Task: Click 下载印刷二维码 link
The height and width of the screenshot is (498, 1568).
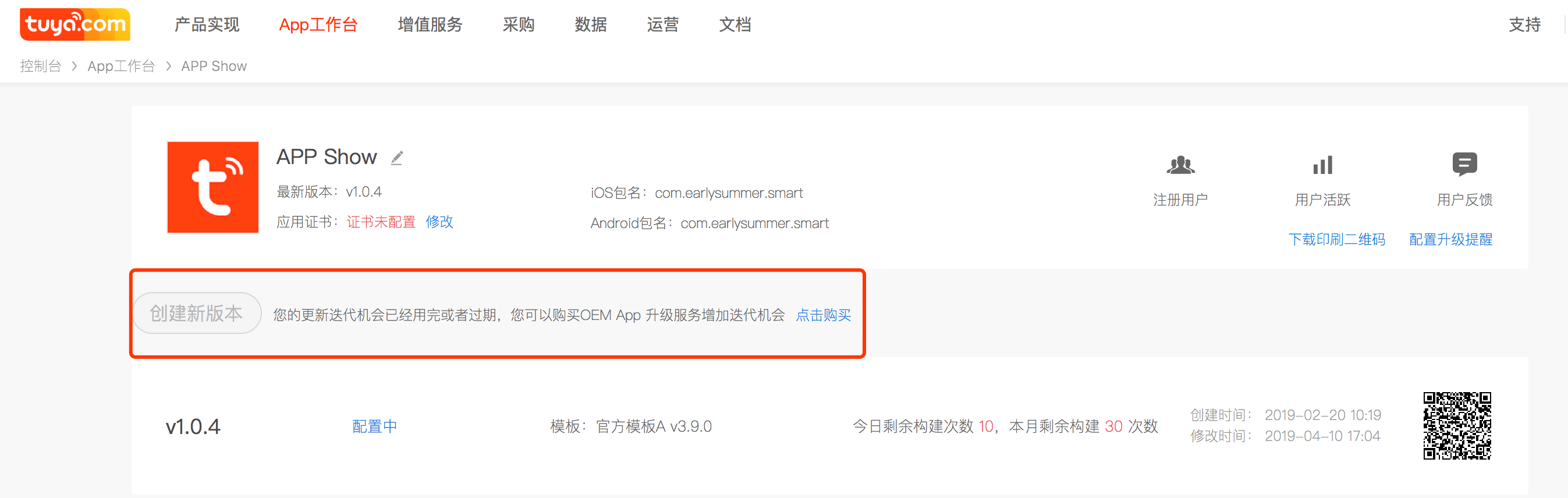Action: 1337,240
